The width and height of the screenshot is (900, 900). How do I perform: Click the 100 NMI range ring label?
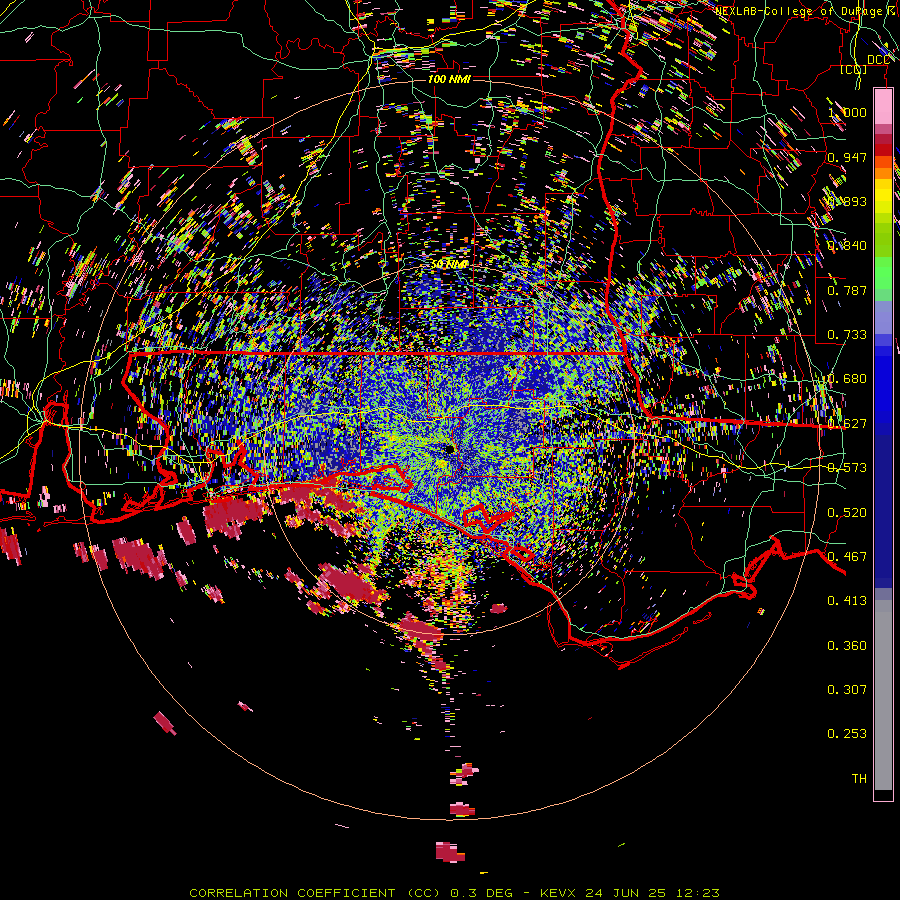(x=449, y=79)
